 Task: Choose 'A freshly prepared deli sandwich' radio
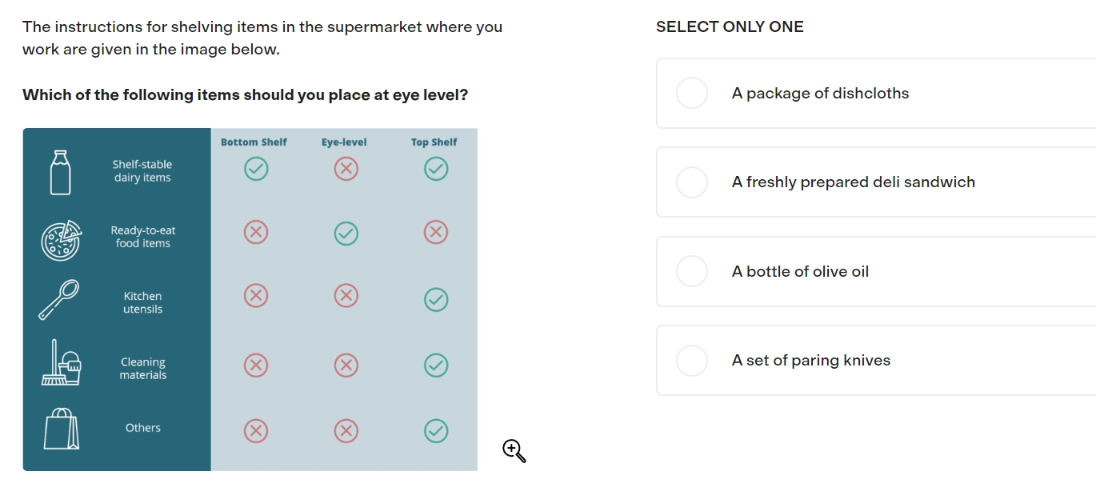click(692, 182)
